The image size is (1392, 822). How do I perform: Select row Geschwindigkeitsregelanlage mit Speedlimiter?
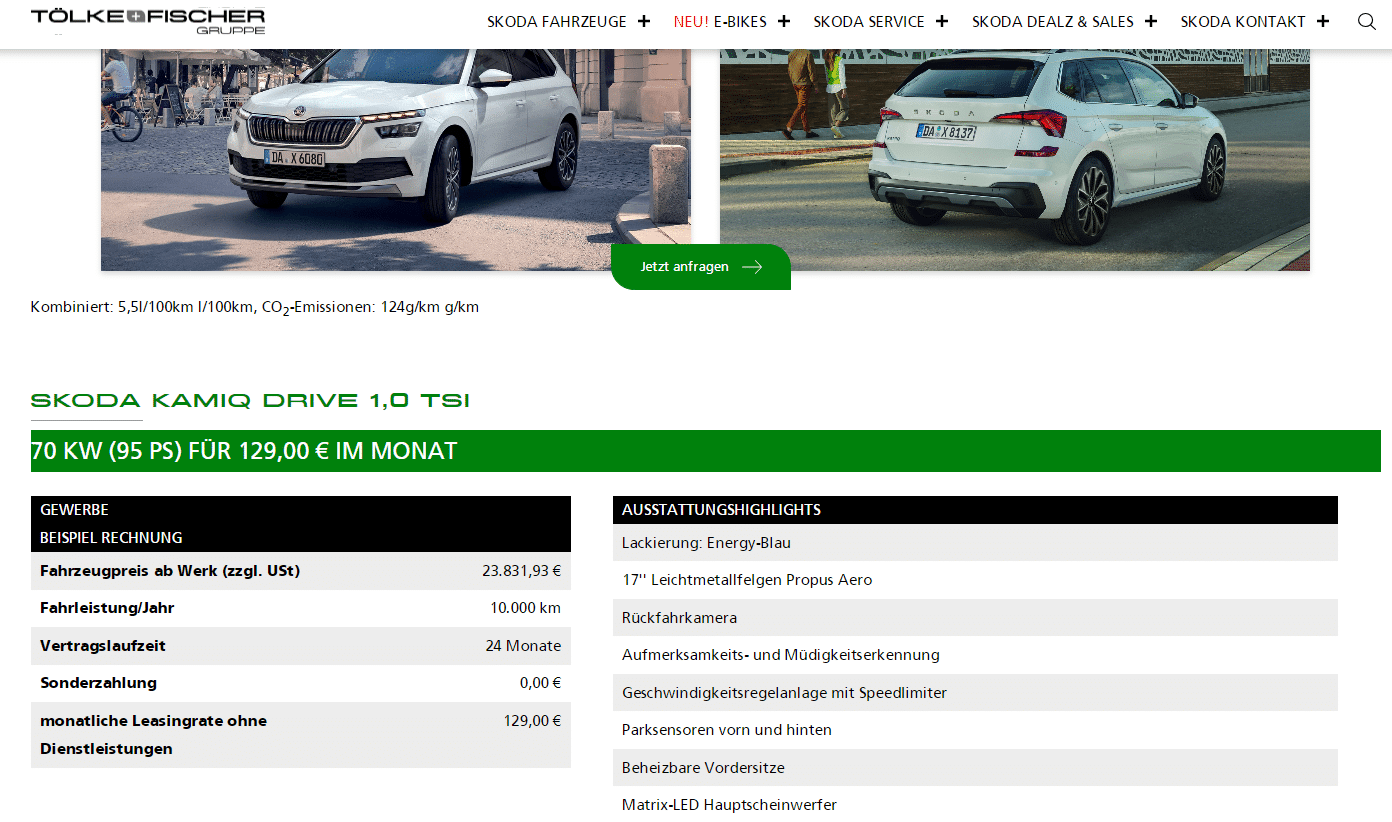(975, 693)
